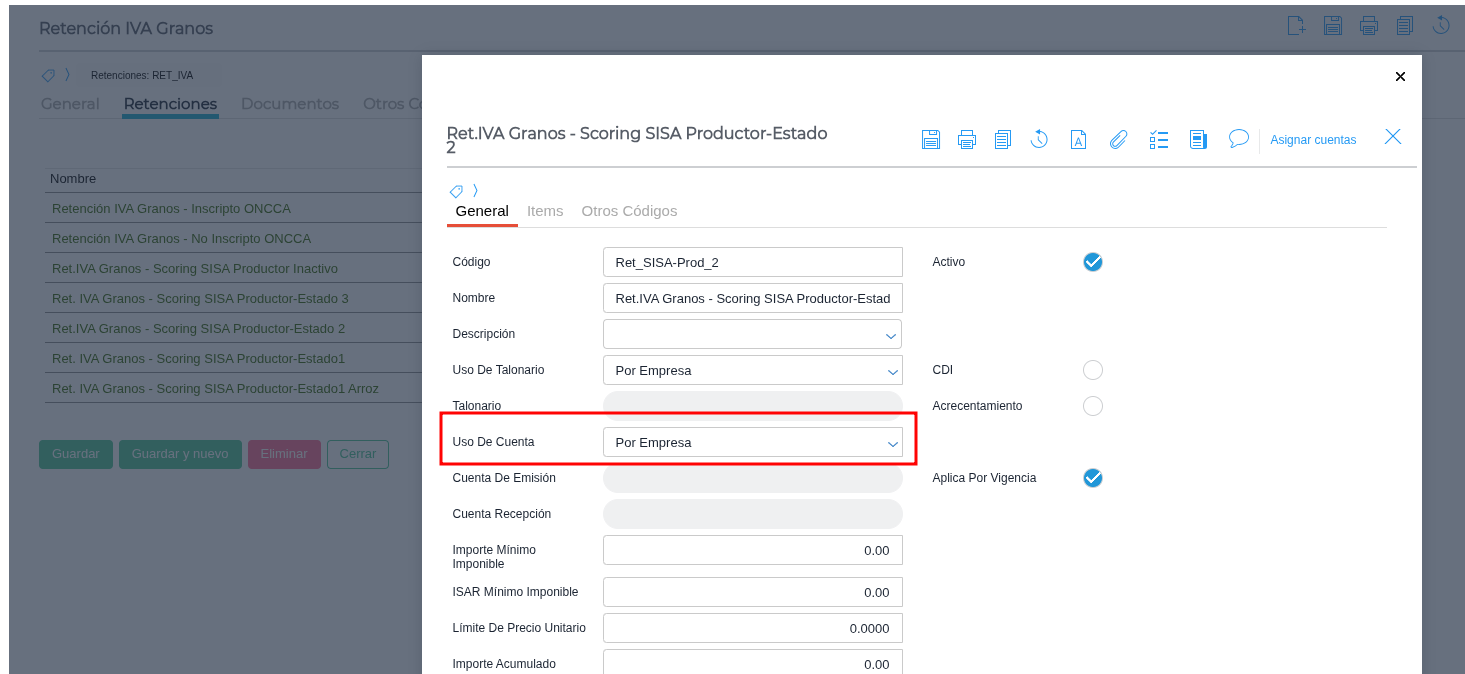1465x674 pixels.
Task: Click the save diskette icon in dialog toolbar
Action: tap(930, 140)
